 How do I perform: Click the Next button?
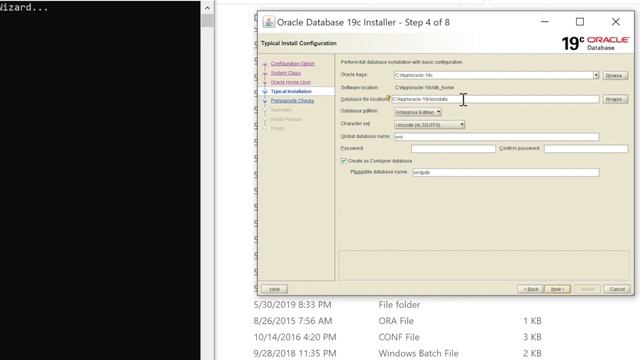click(x=558, y=289)
